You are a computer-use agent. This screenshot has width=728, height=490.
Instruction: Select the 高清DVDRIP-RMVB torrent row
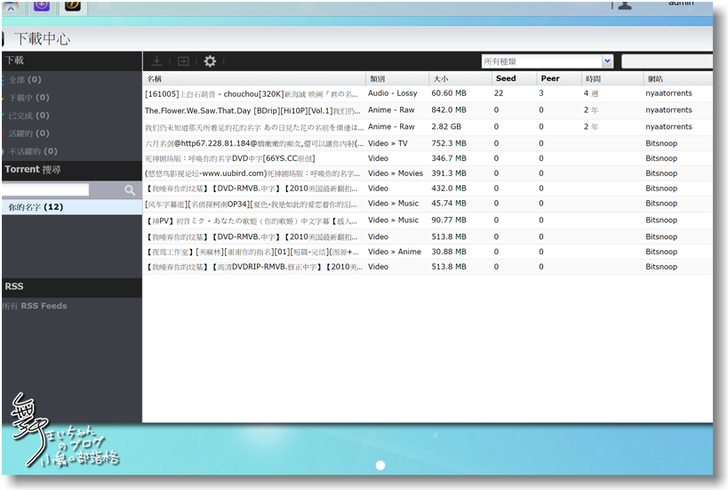click(428, 267)
